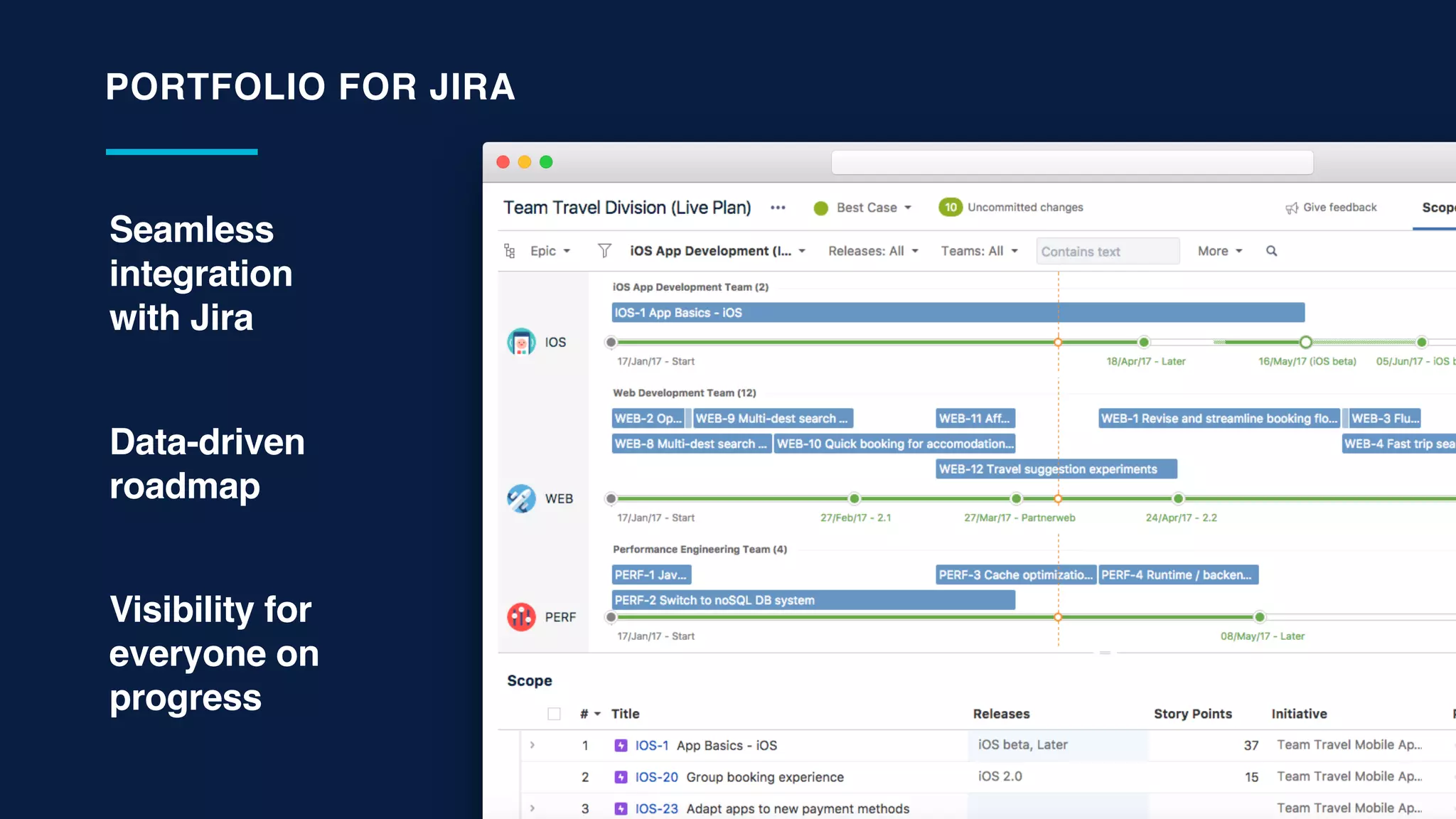
Task: Open the More filters dropdown
Action: click(1220, 251)
